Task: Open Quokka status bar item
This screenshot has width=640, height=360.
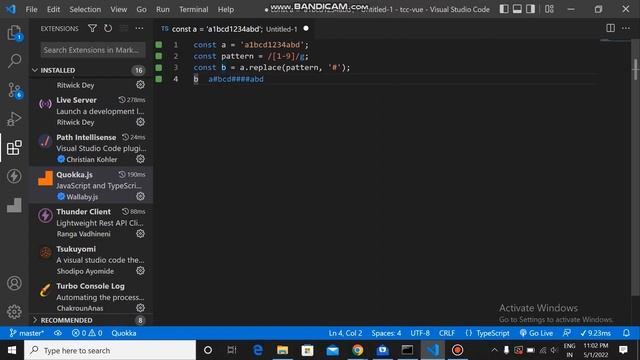Action: (124, 333)
